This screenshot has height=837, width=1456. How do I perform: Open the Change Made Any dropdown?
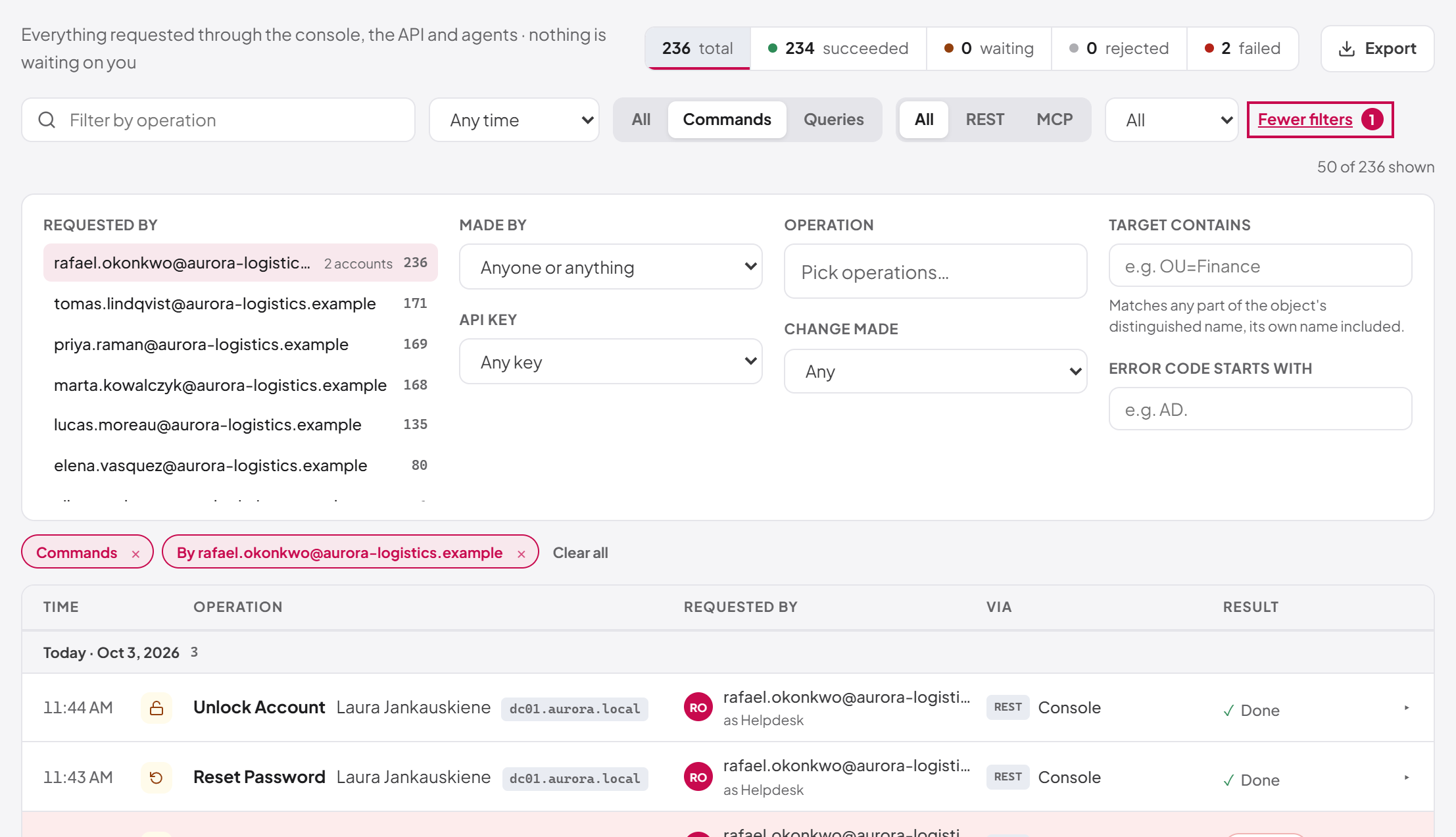pyautogui.click(x=935, y=371)
